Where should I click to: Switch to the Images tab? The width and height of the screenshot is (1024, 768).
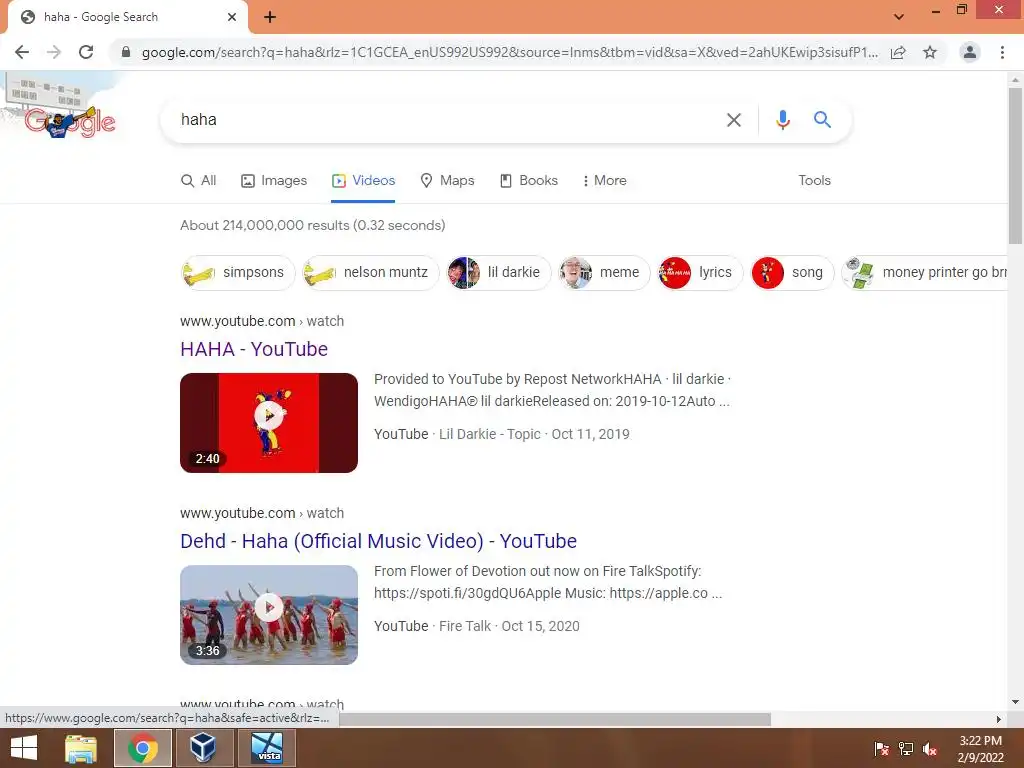(x=274, y=181)
